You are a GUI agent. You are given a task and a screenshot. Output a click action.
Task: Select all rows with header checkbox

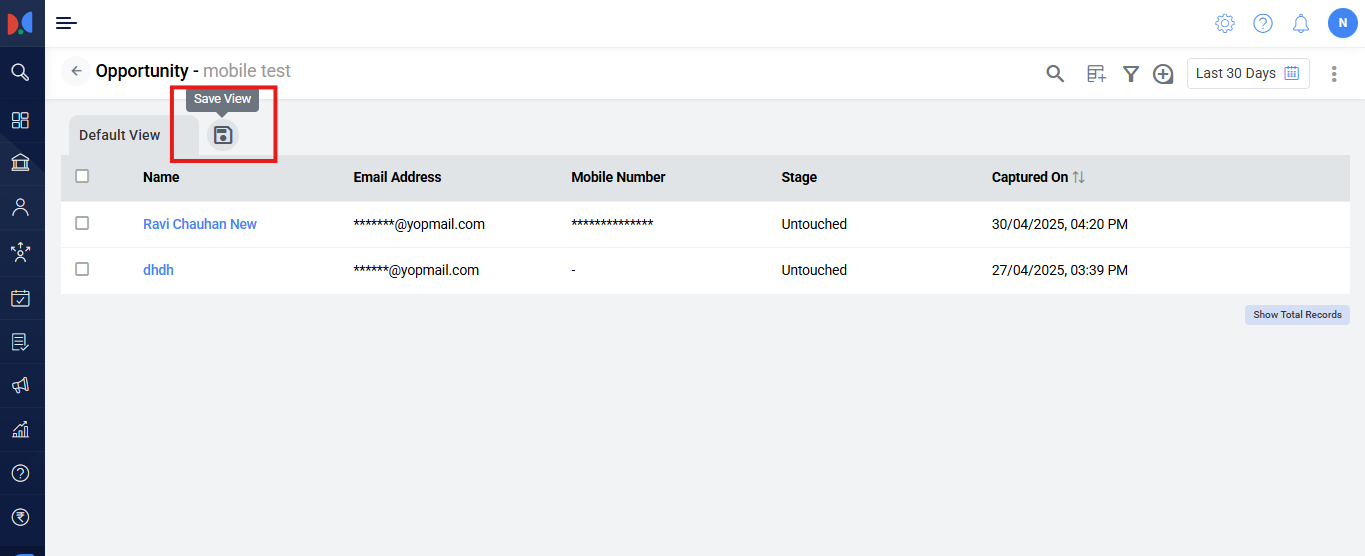(82, 176)
